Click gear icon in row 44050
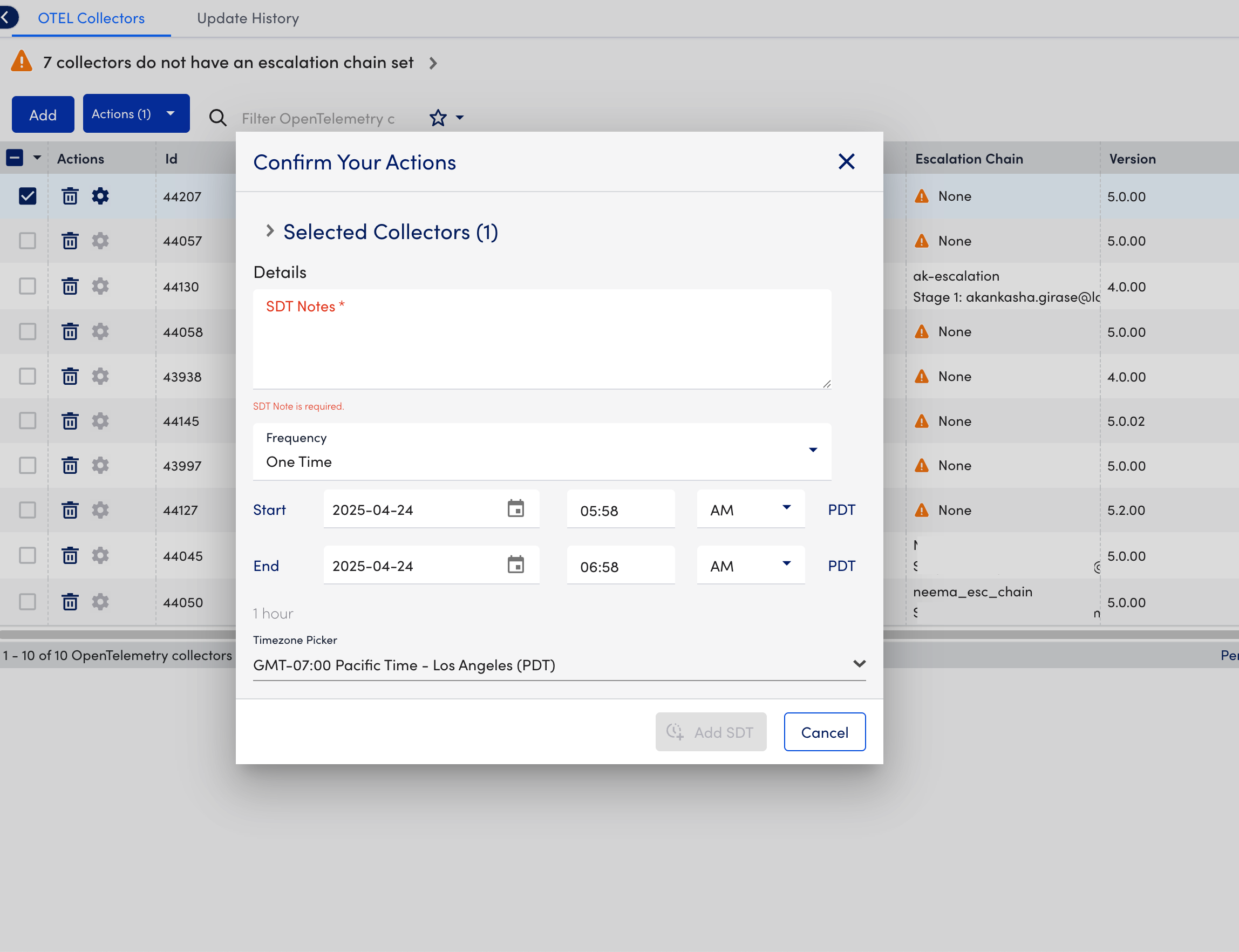Viewport: 1239px width, 952px height. tap(100, 602)
